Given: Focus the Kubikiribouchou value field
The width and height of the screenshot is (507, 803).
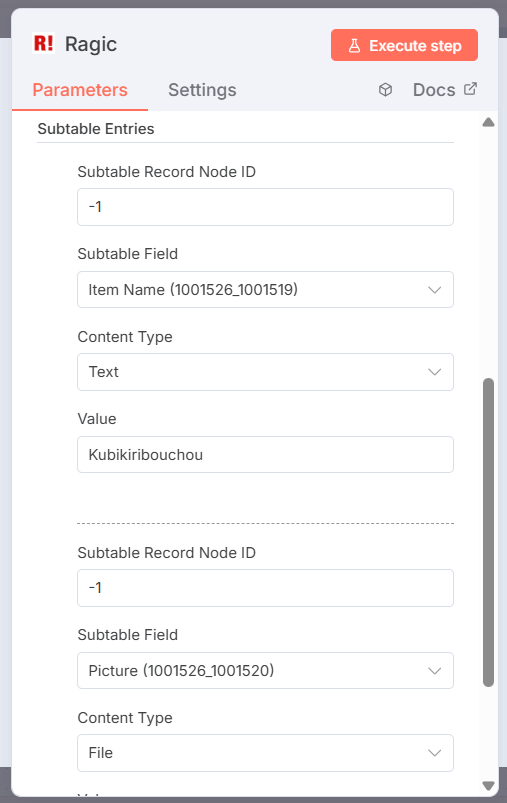Looking at the screenshot, I should click(x=265, y=454).
